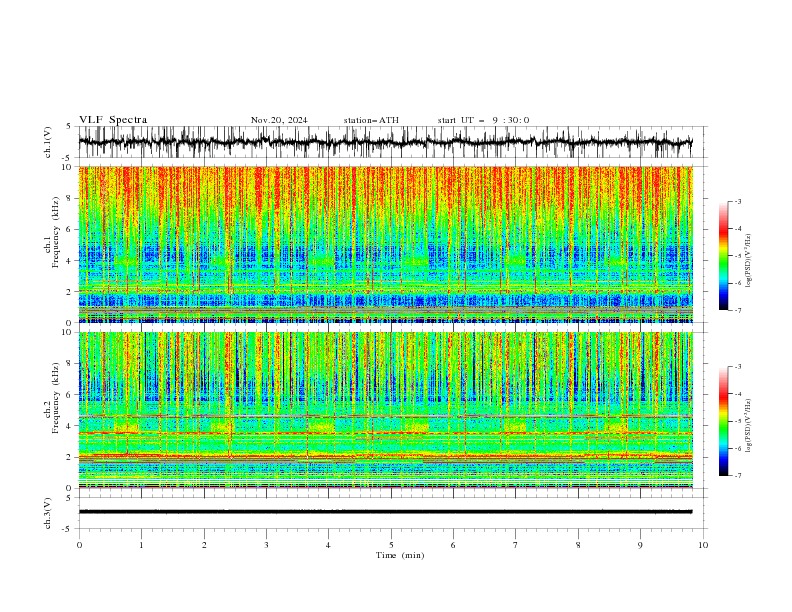
Task: Select the date 'Nov.20, 2024'
Action: (x=279, y=120)
